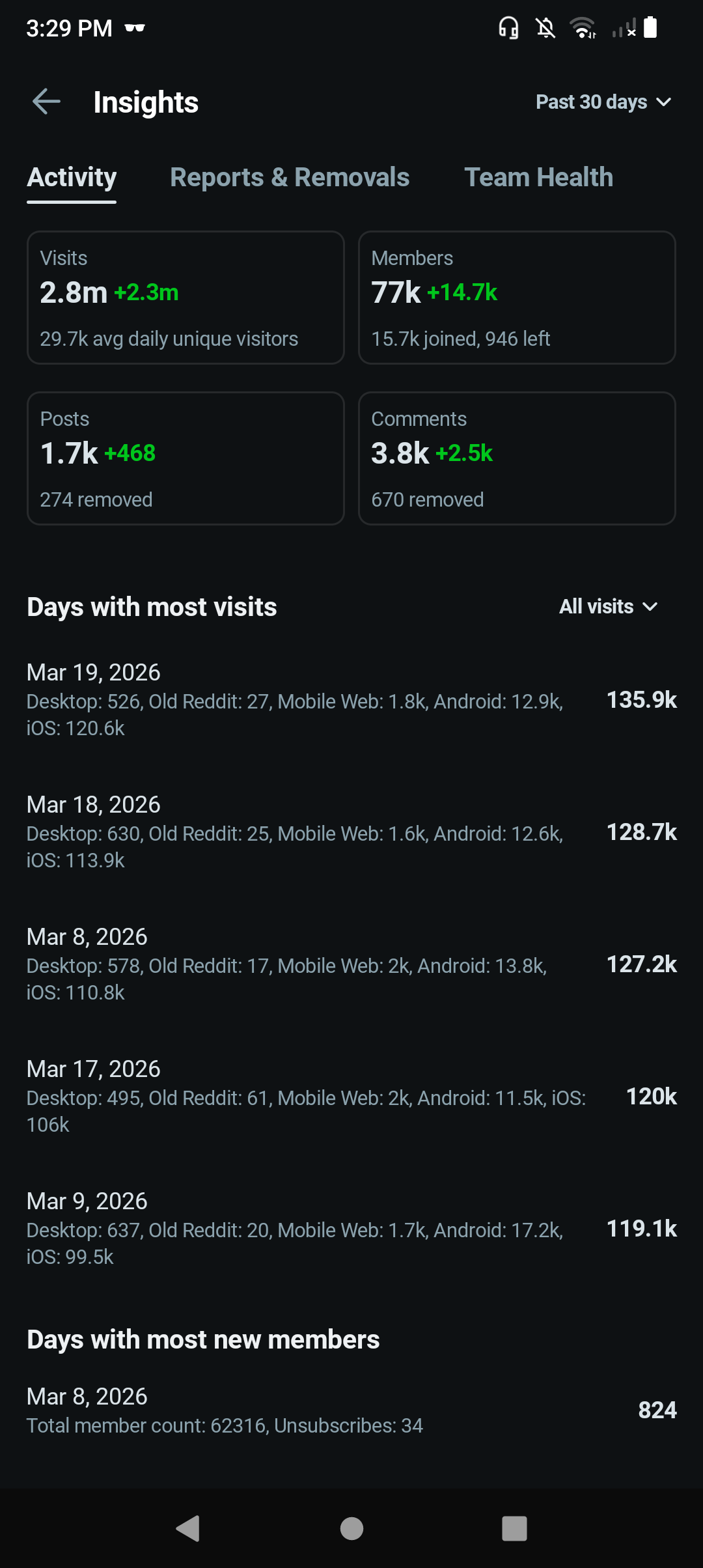
Task: Expand the All visits filter dropdown
Action: click(x=608, y=607)
